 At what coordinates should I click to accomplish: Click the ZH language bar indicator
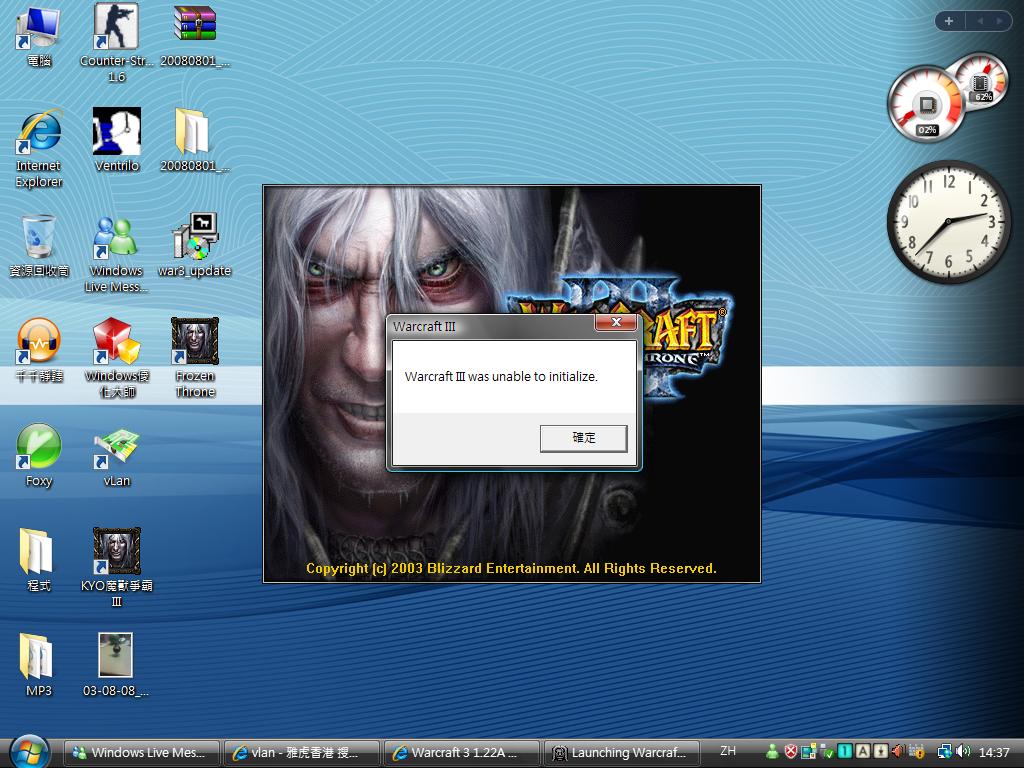[728, 751]
